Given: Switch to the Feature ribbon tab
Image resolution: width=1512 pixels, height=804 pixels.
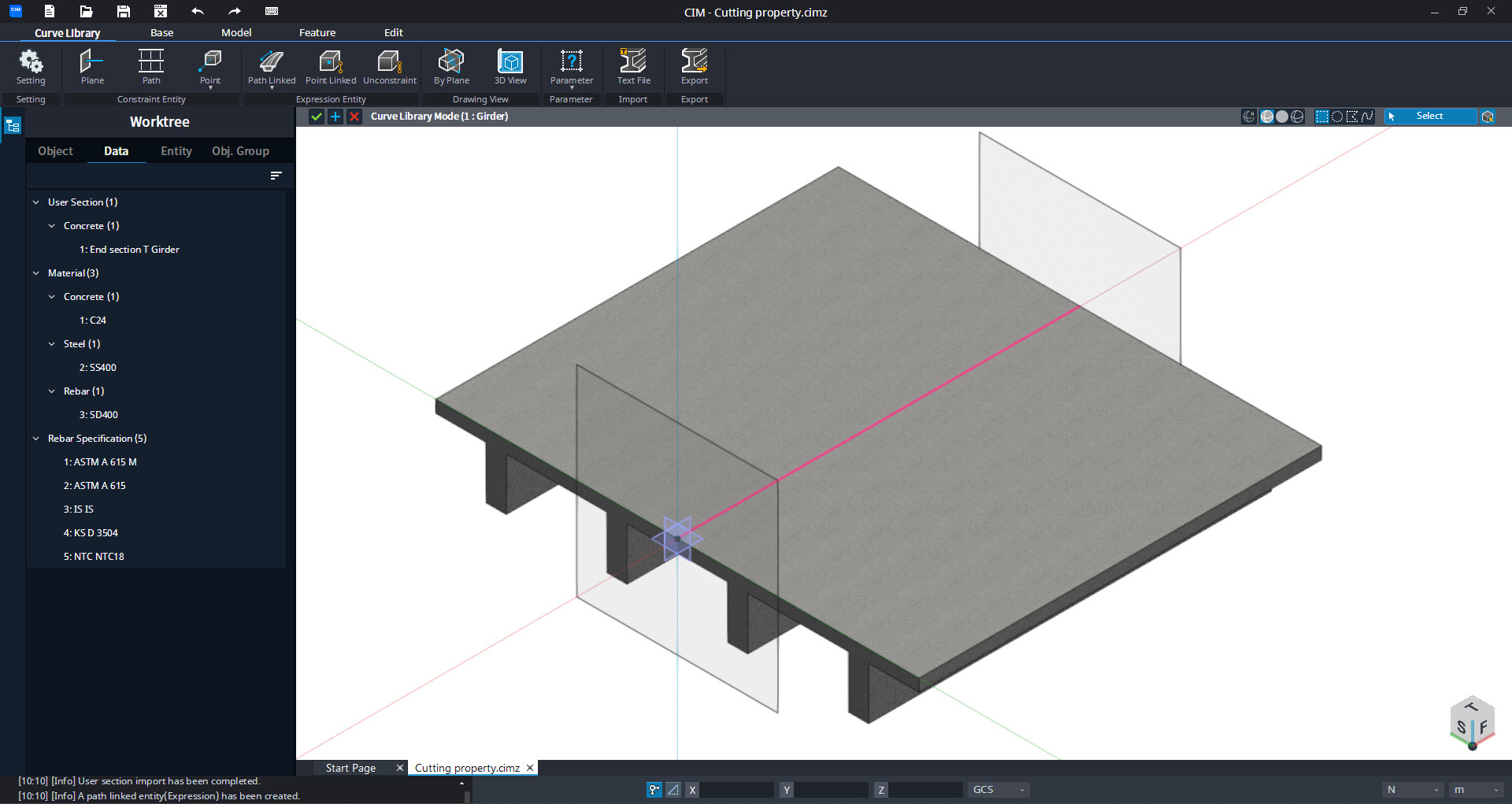Looking at the screenshot, I should coord(317,32).
